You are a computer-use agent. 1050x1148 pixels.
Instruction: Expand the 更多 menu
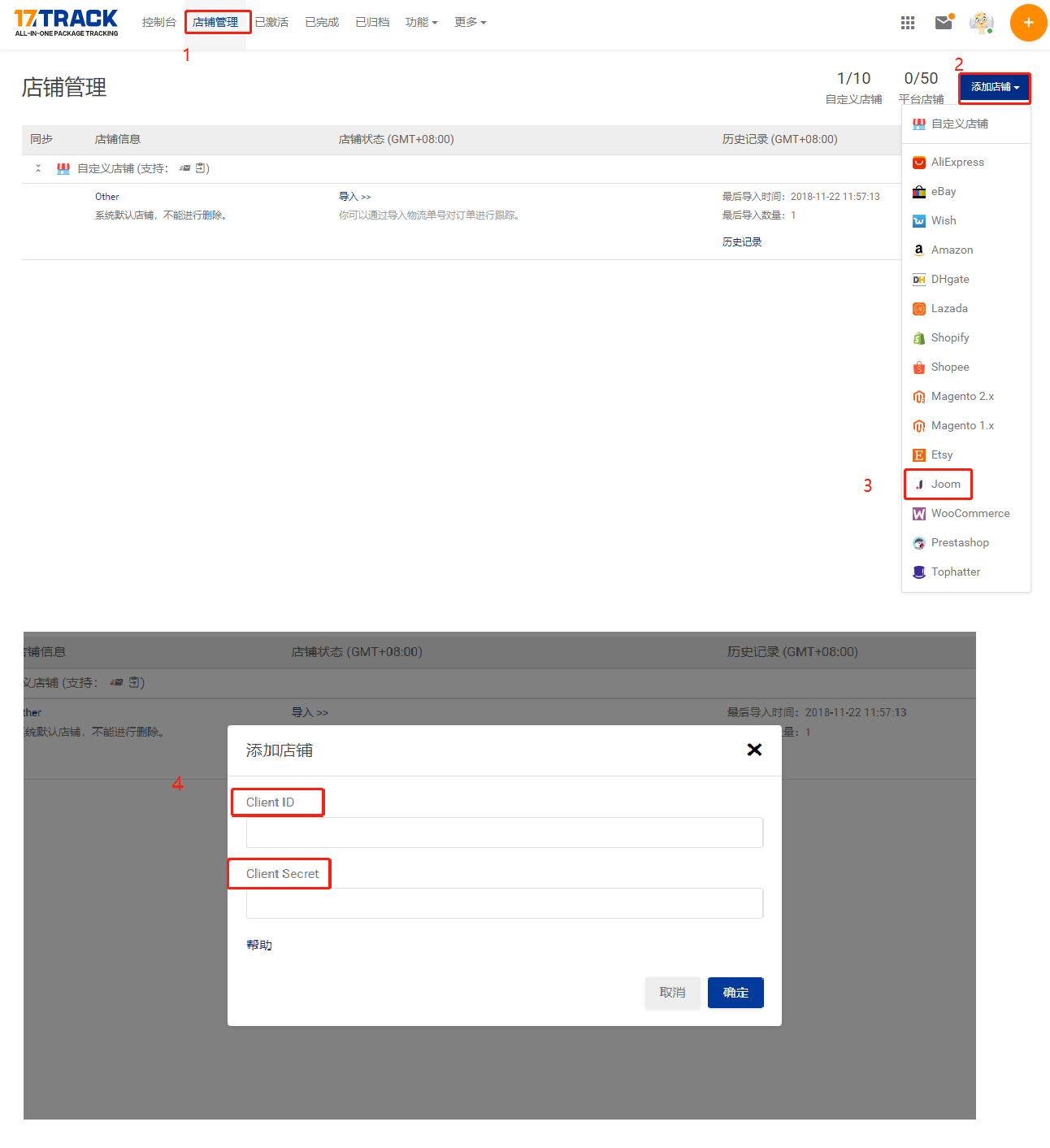pos(471,23)
